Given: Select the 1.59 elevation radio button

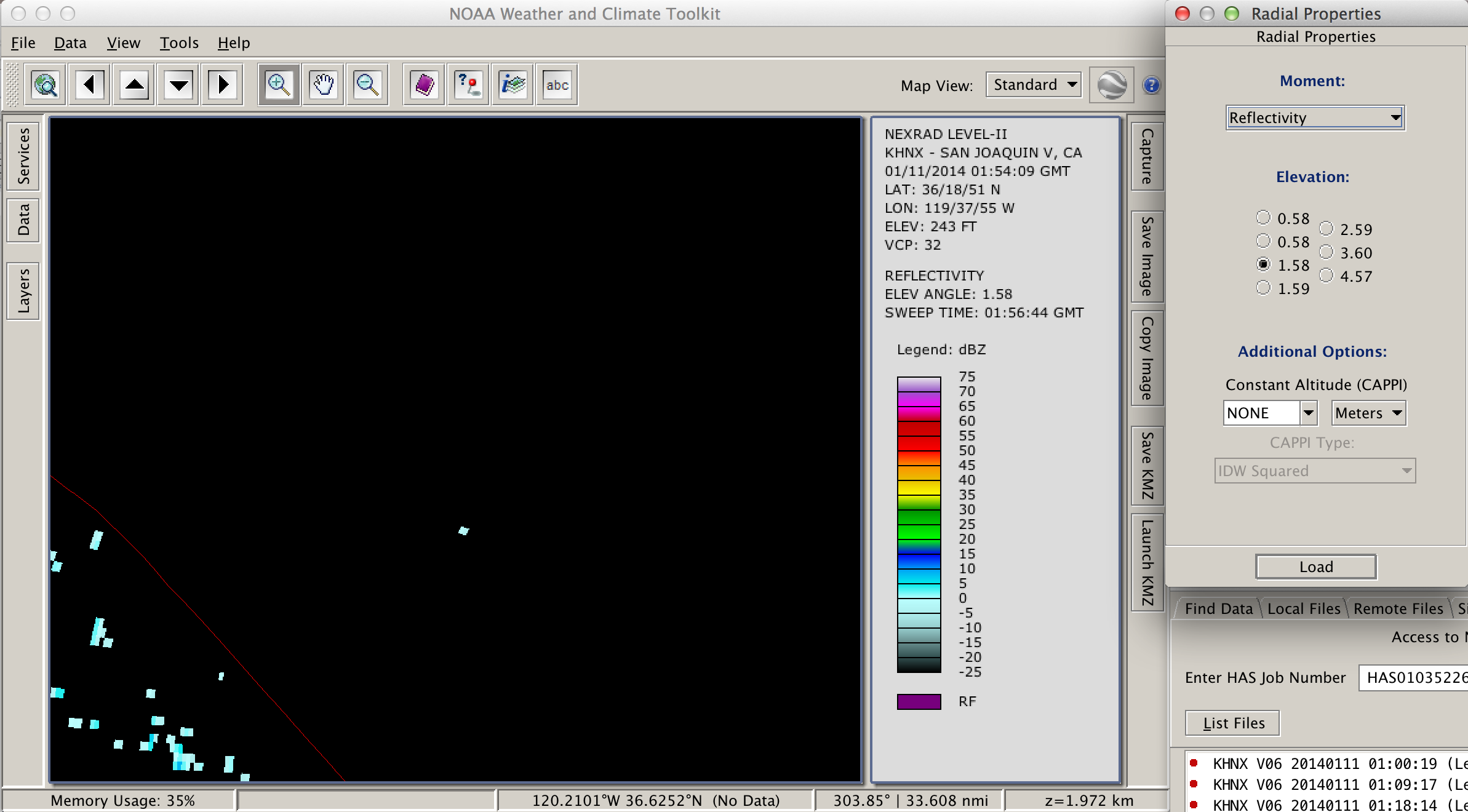Looking at the screenshot, I should click(1264, 287).
